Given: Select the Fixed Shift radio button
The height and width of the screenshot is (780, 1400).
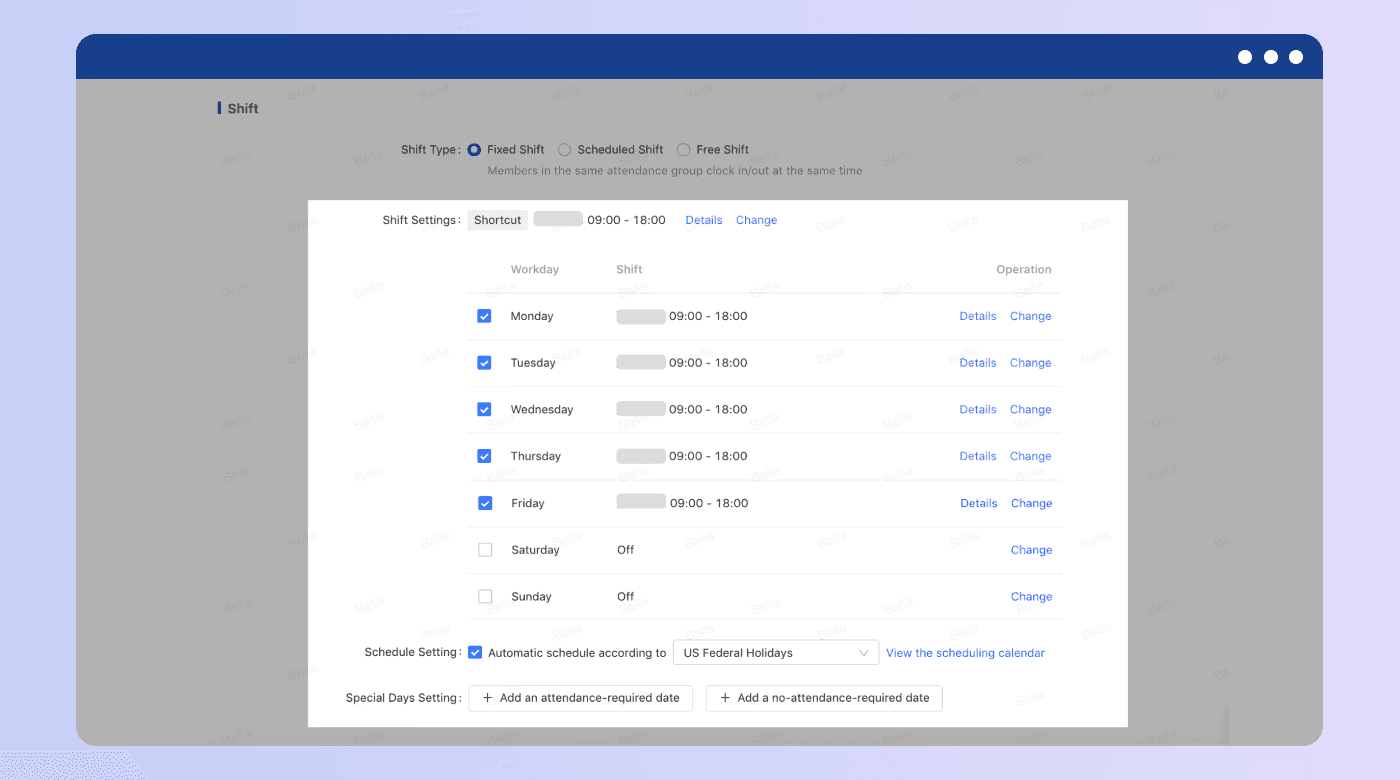Looking at the screenshot, I should click(474, 150).
